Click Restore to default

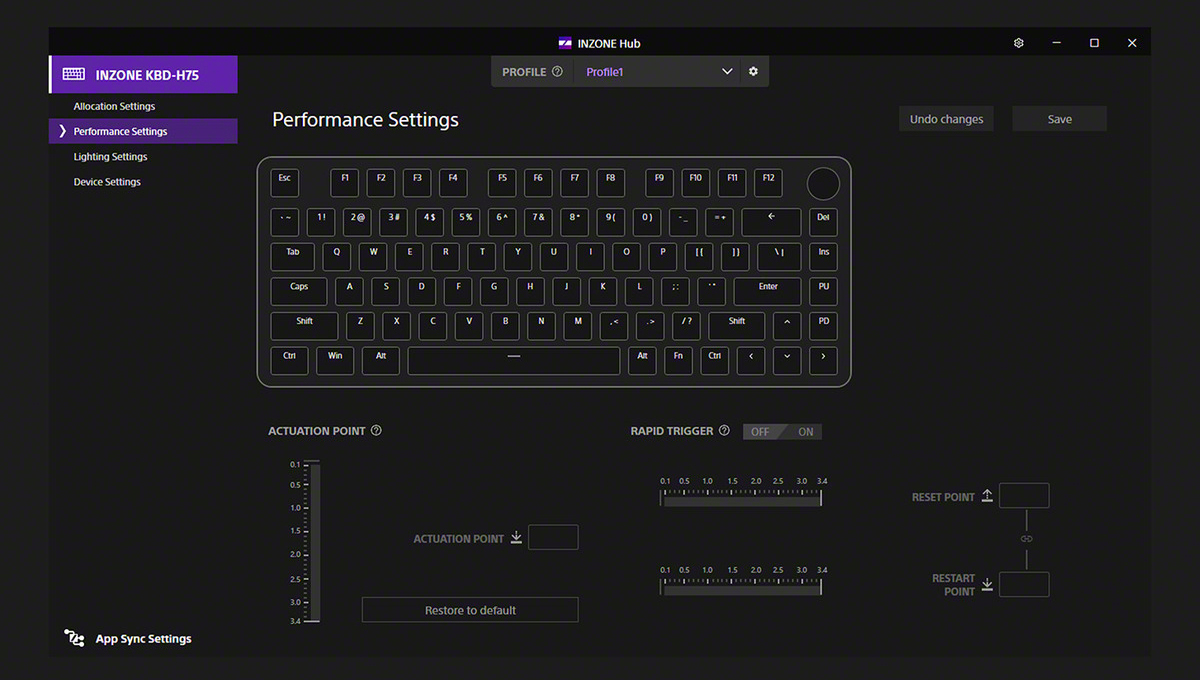tap(470, 610)
